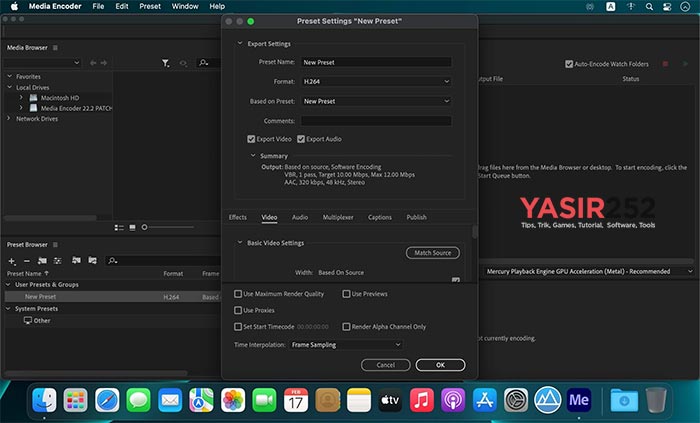Click the preset settings sliders icon
The width and height of the screenshot is (700, 423).
58,261
